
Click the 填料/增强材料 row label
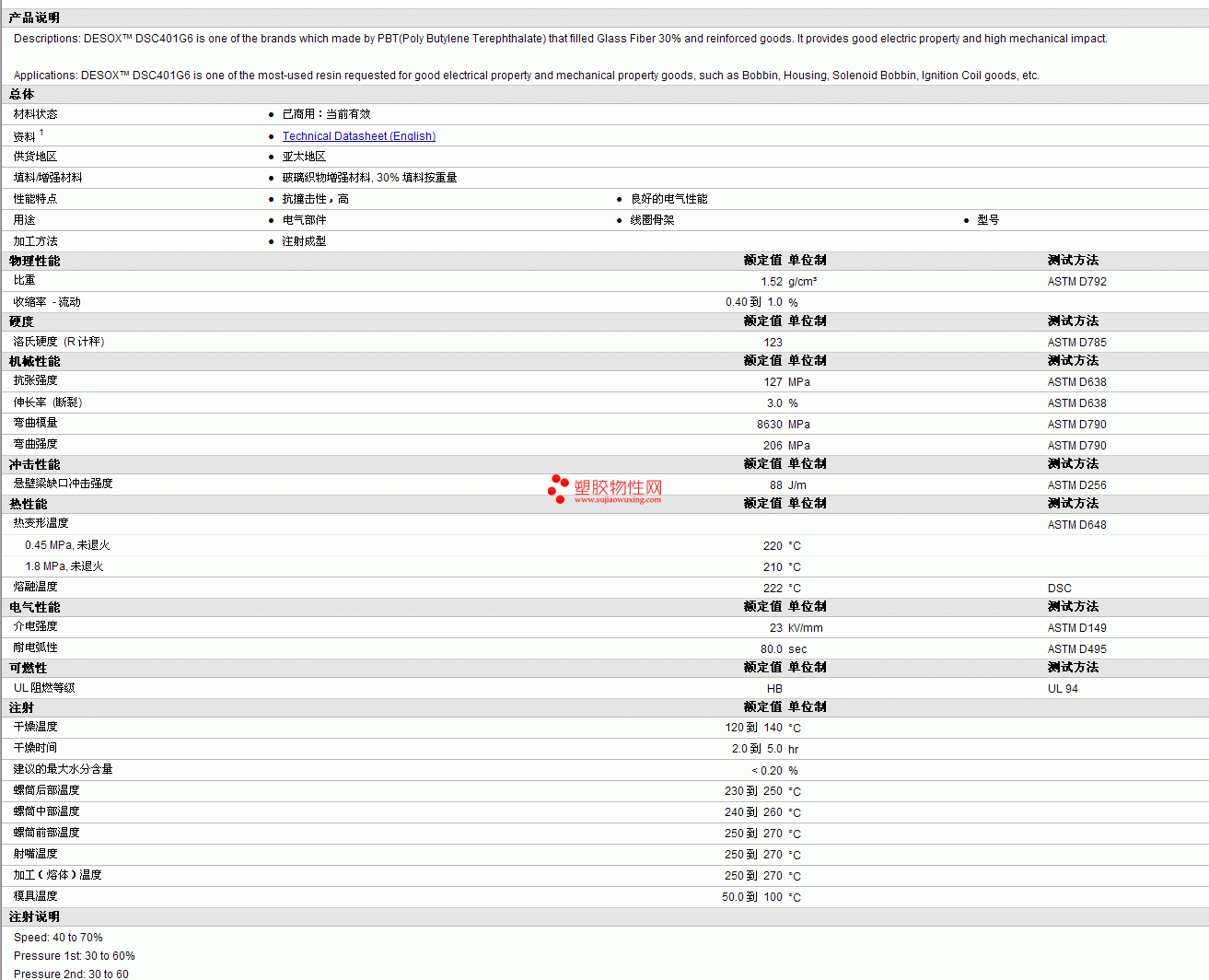click(x=48, y=178)
